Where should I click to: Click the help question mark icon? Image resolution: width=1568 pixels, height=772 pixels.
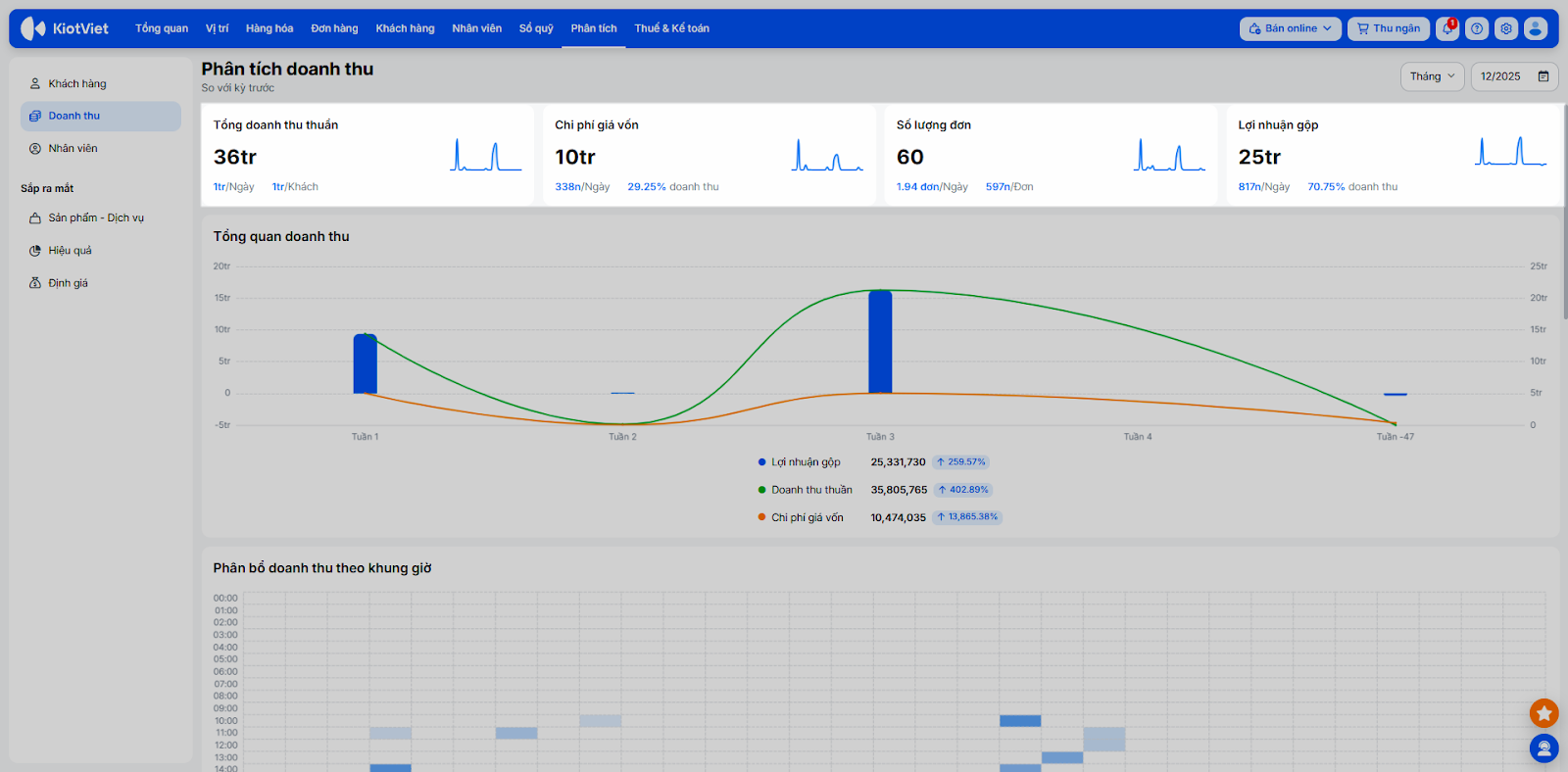(x=1477, y=28)
